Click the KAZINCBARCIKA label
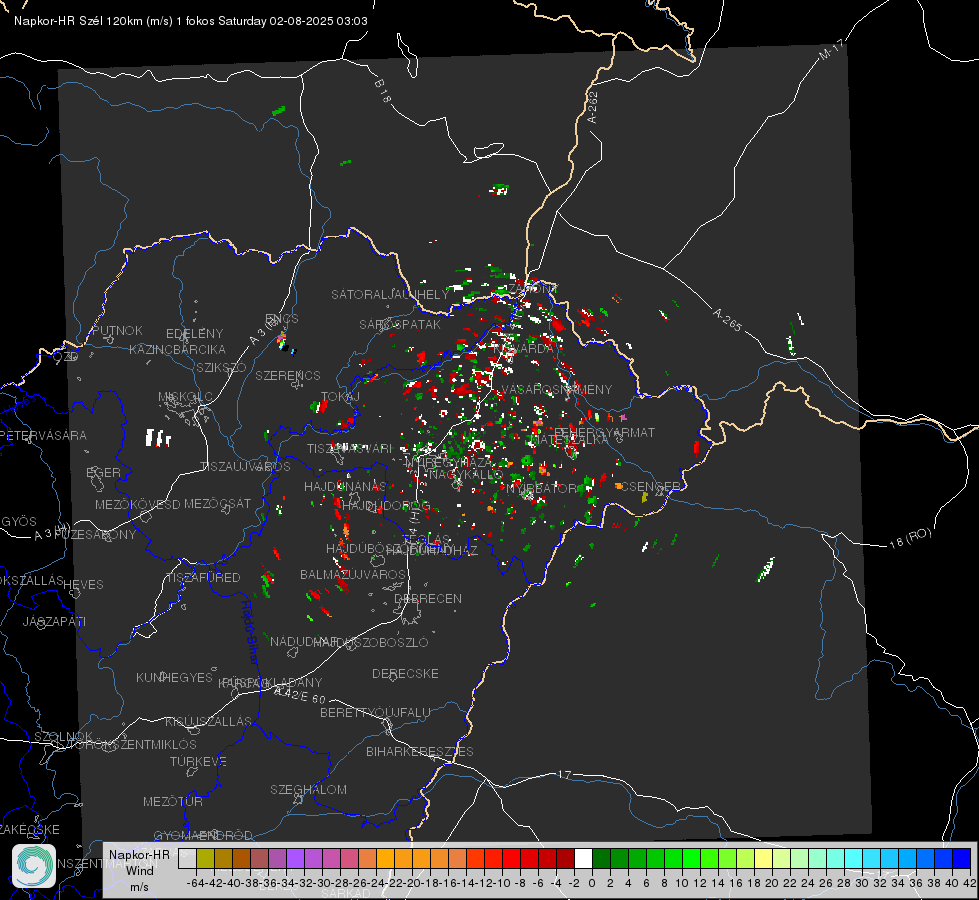Viewport: 979px width, 900px height. 177,349
